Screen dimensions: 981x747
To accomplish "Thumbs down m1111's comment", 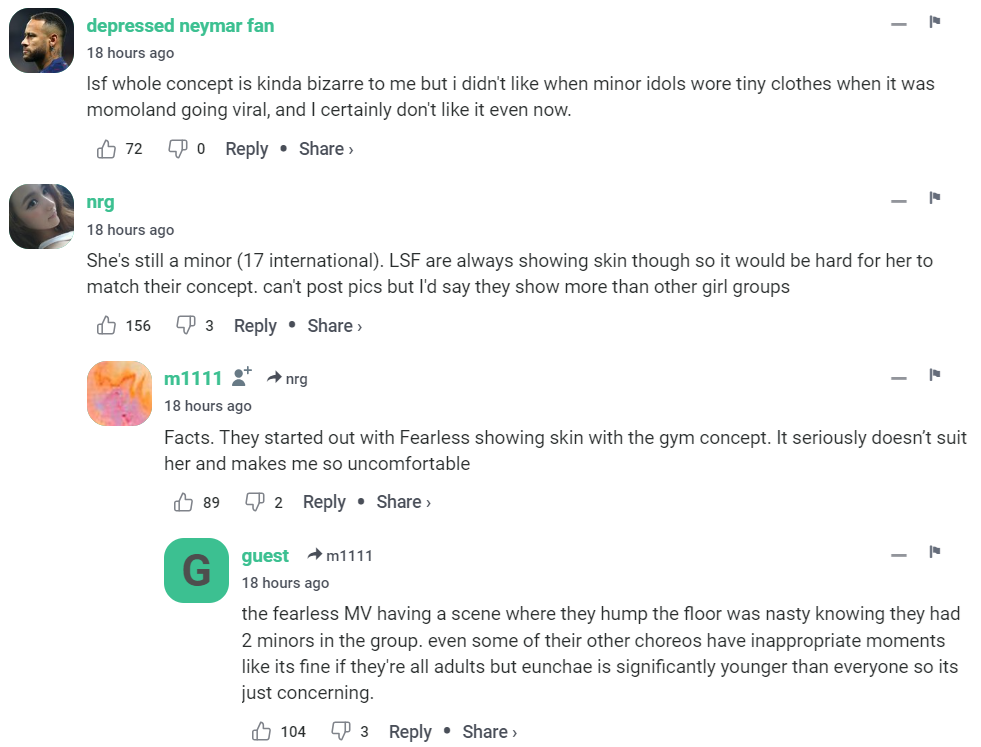I will tap(255, 502).
